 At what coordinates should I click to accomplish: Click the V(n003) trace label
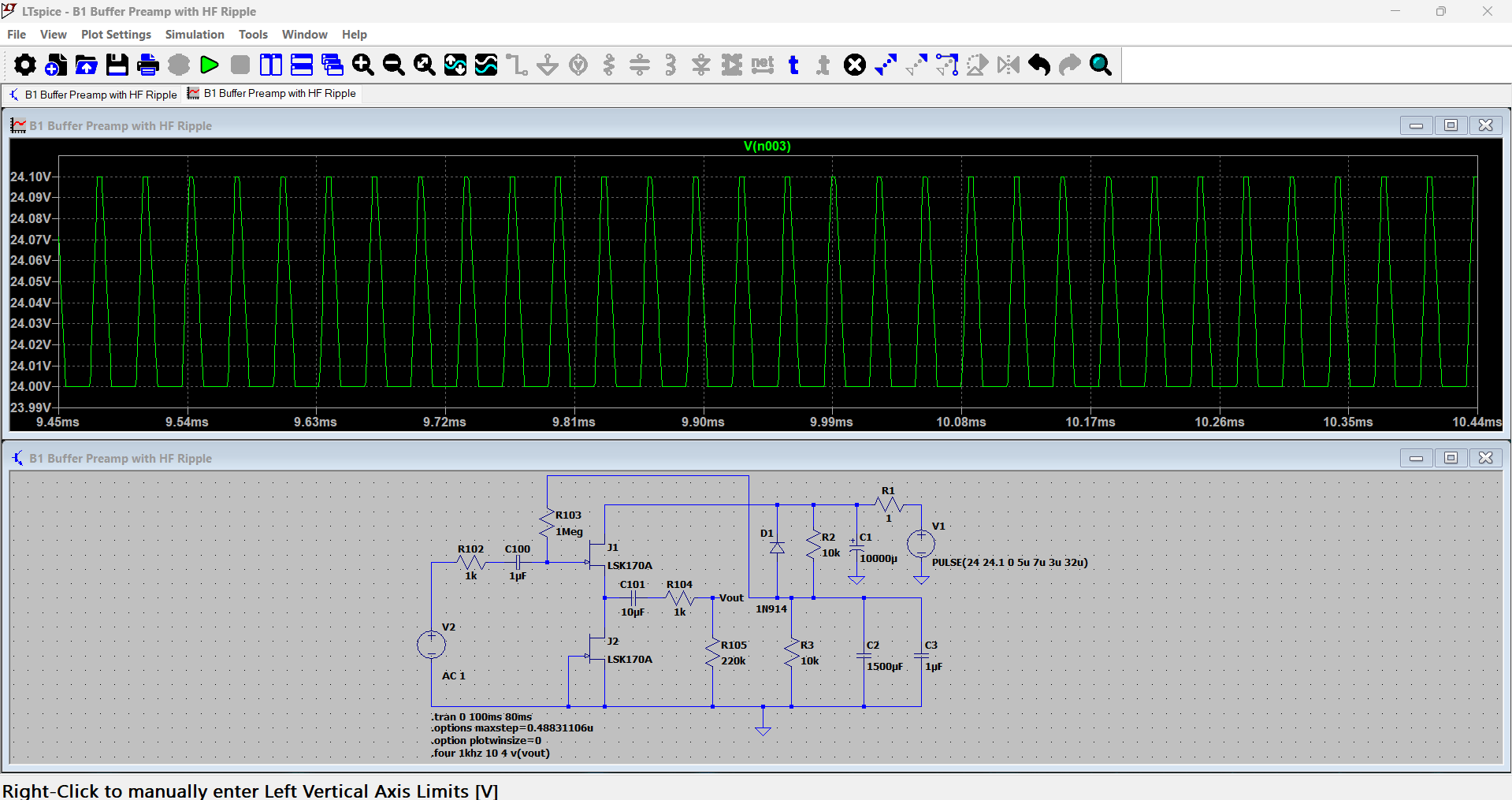(x=767, y=146)
